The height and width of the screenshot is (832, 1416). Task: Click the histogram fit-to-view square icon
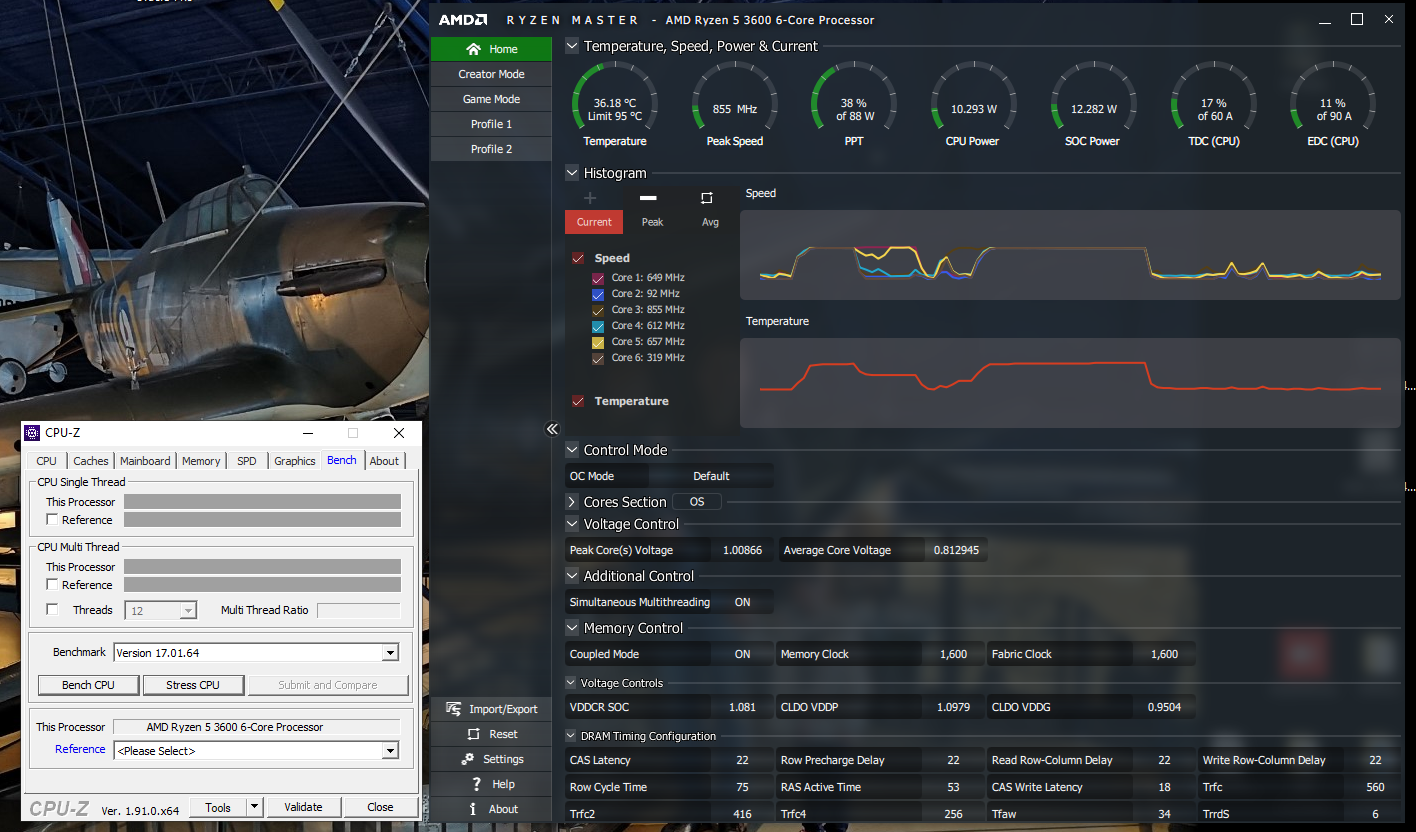[707, 198]
